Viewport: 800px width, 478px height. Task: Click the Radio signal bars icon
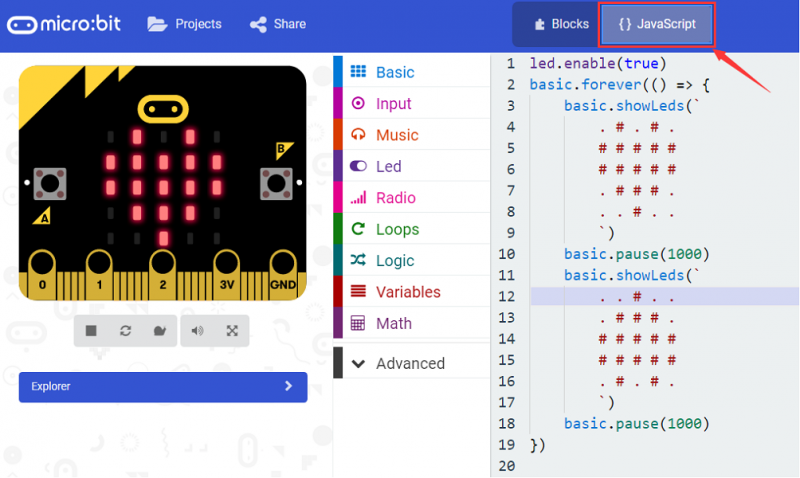point(358,197)
